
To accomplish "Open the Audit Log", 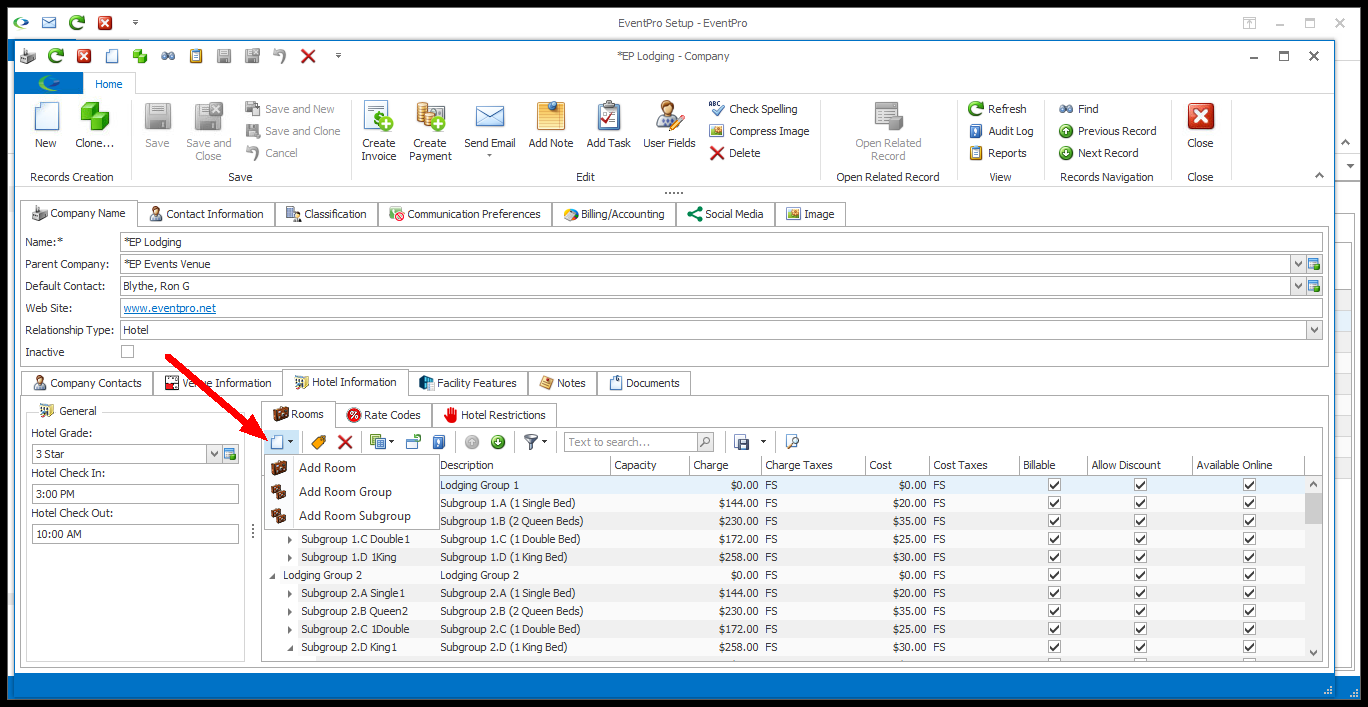I will point(1001,131).
